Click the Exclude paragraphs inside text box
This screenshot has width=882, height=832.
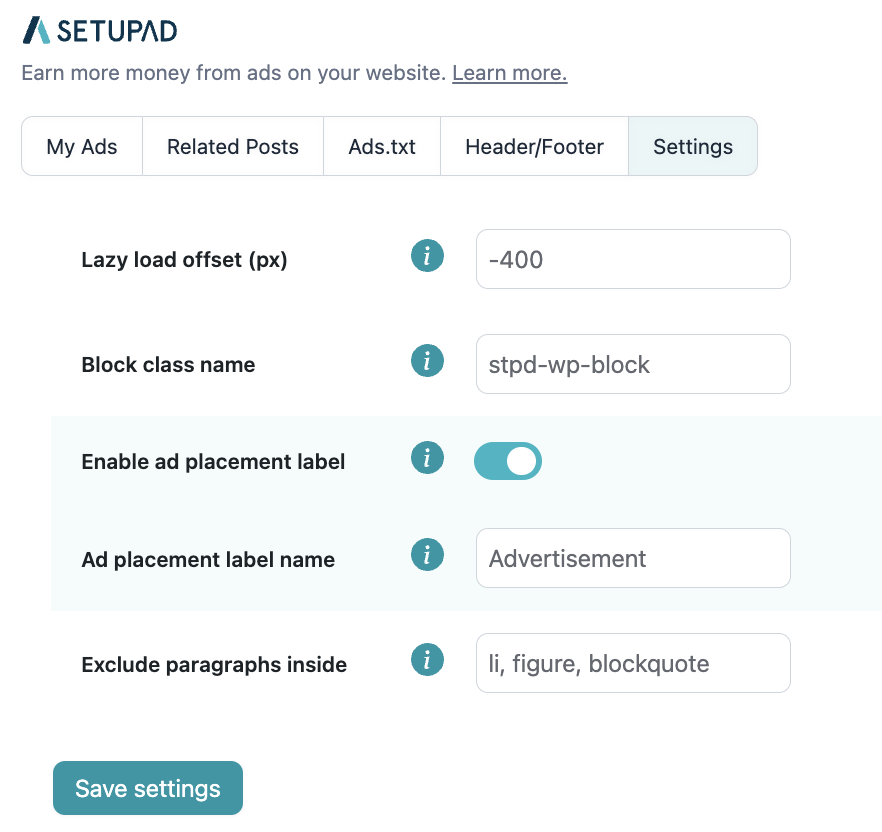pos(633,663)
